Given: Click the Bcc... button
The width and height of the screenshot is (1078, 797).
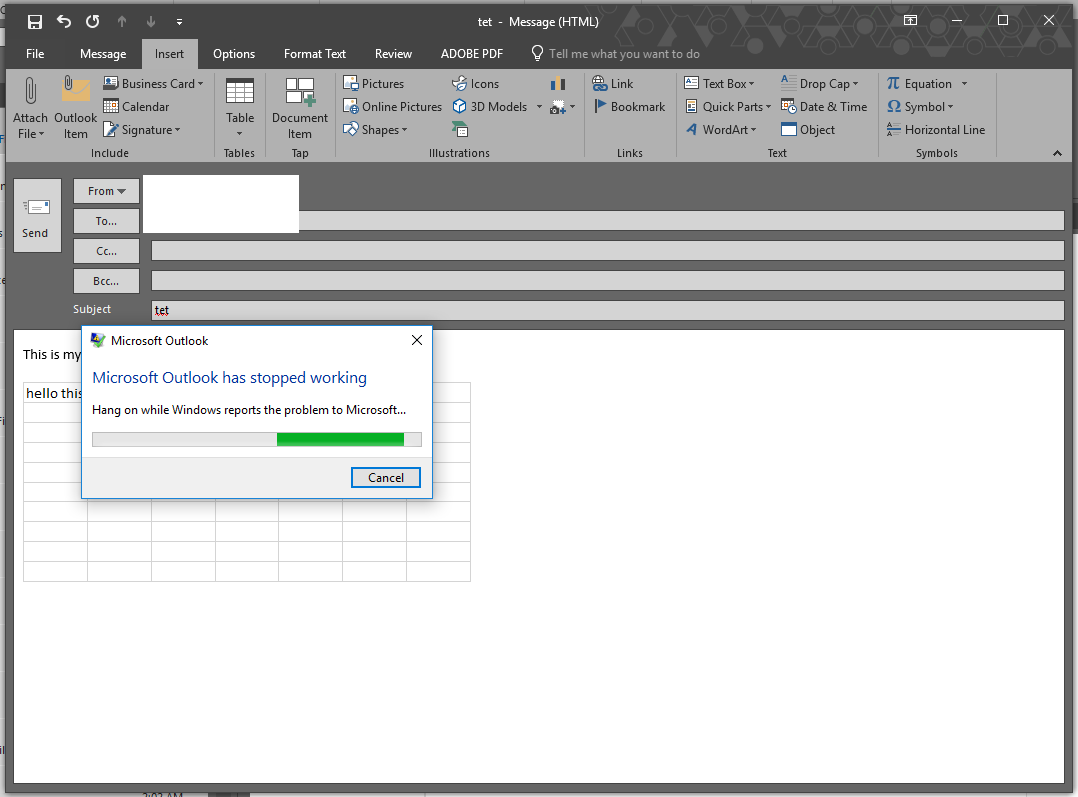Looking at the screenshot, I should (x=107, y=281).
